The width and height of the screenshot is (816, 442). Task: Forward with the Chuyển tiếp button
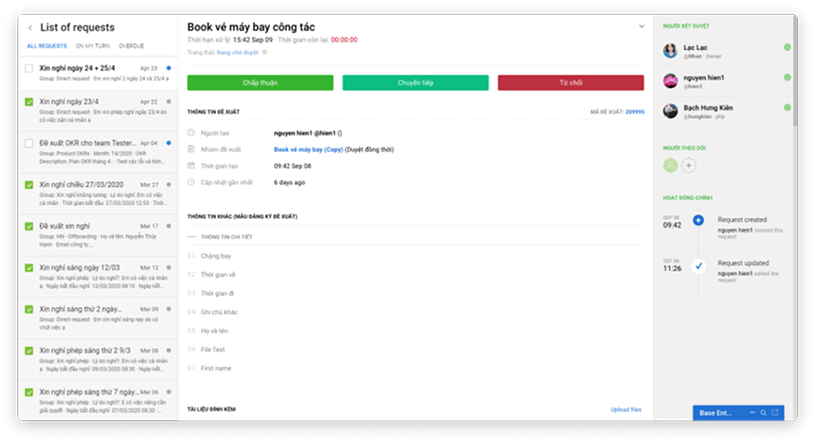(415, 83)
